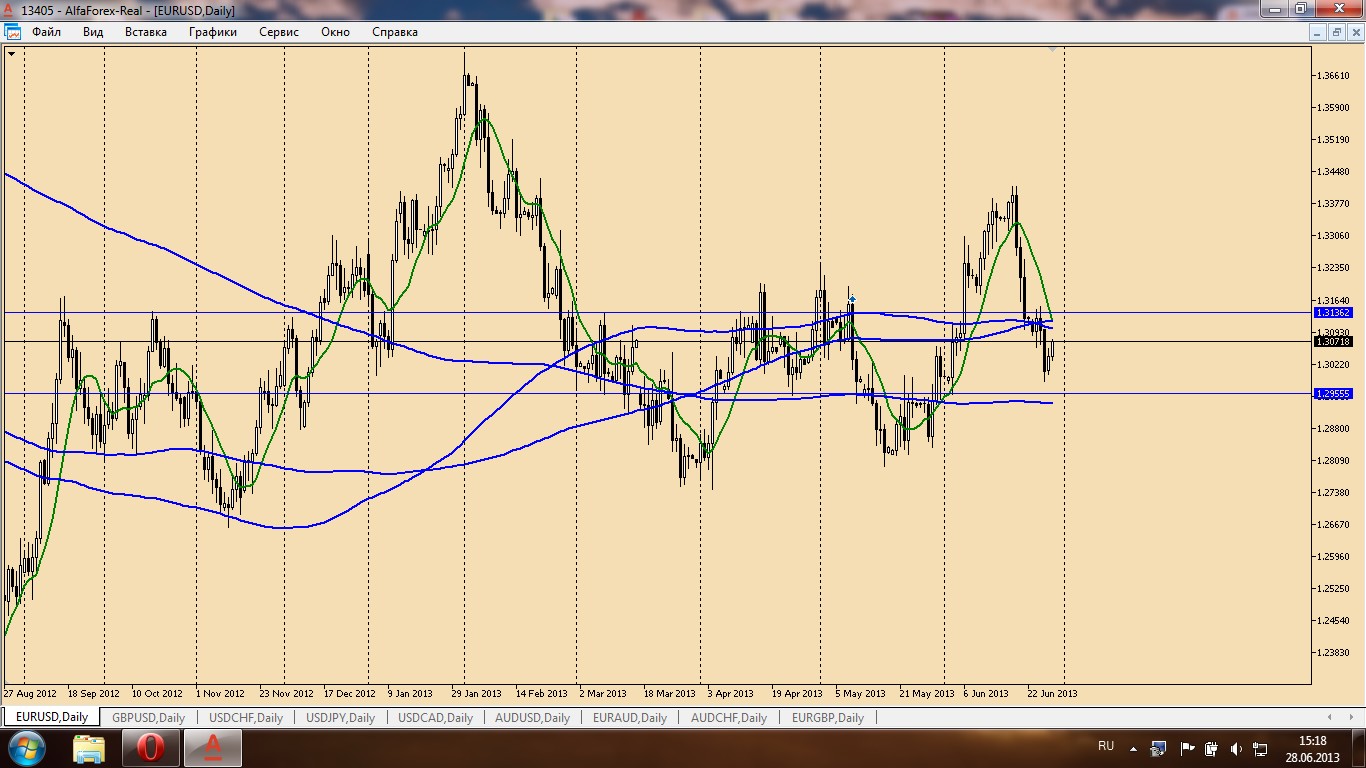Switch to the GBPUSD,Daily tab
This screenshot has width=1366, height=768.
148,717
